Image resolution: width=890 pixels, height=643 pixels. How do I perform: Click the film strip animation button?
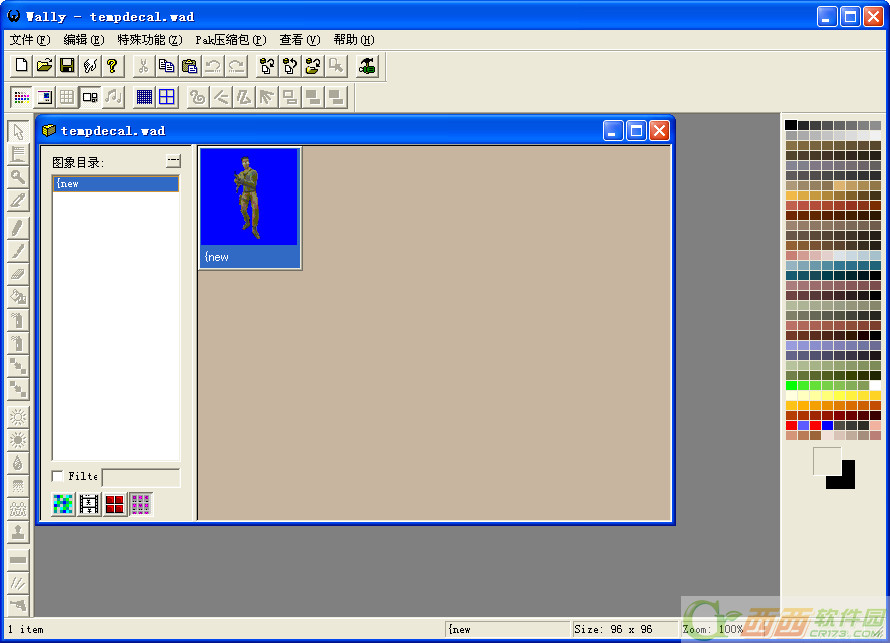click(x=89, y=504)
